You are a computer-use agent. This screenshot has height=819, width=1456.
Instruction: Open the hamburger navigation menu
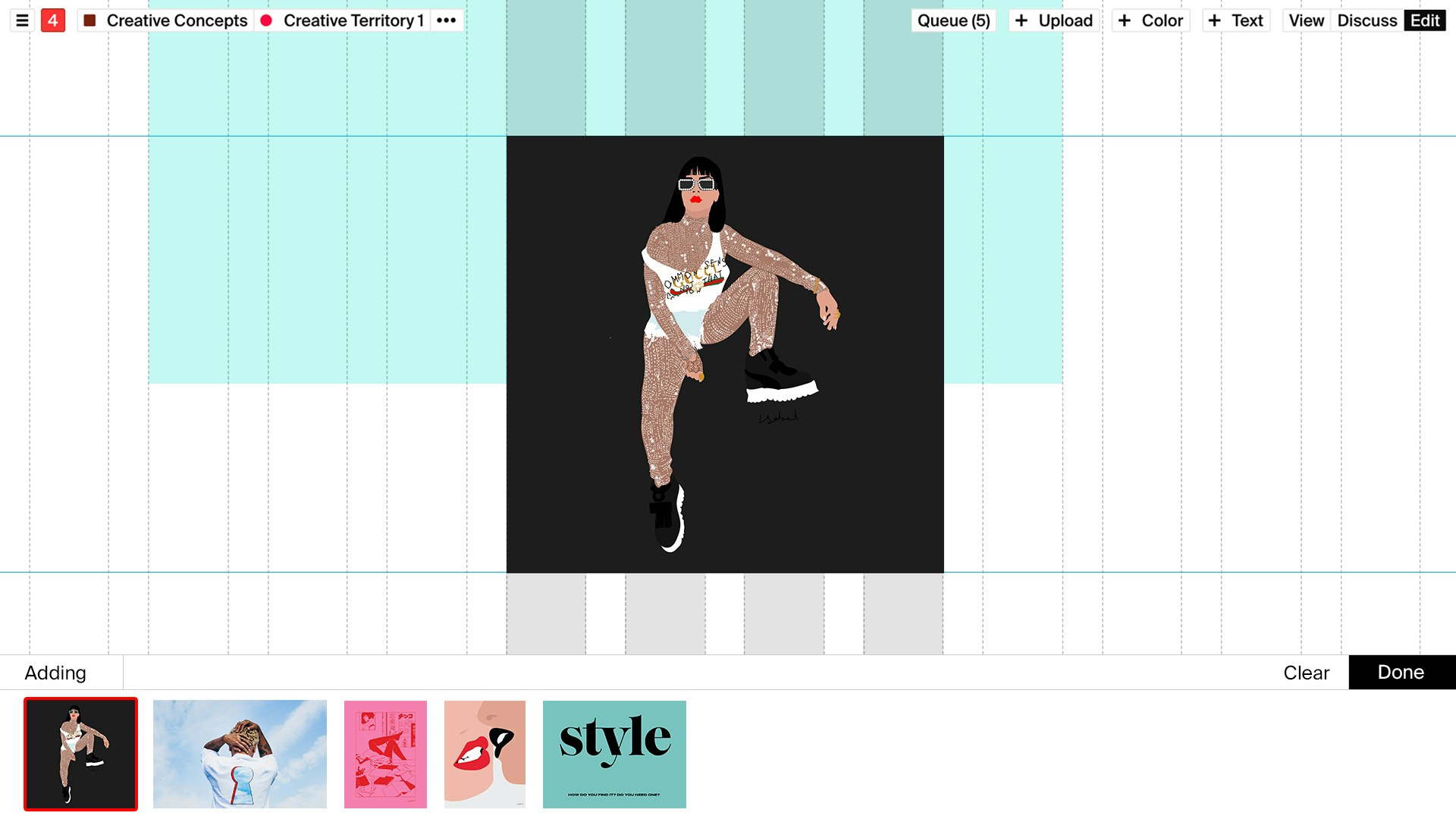(x=20, y=20)
